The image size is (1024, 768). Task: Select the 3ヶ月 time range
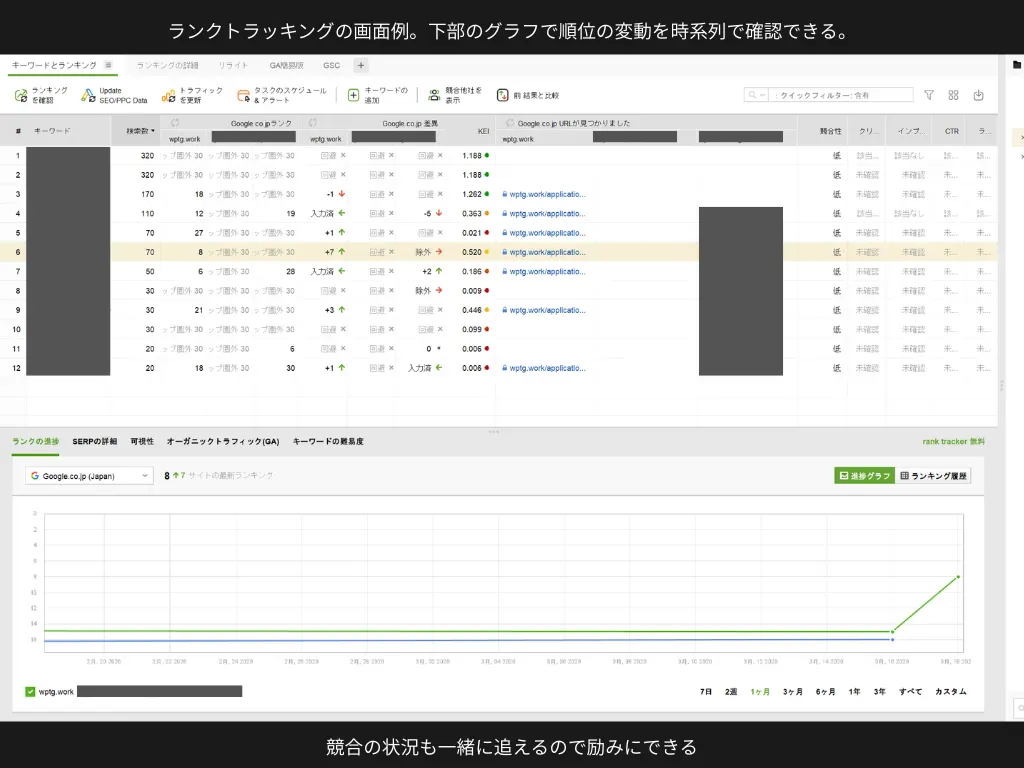791,691
